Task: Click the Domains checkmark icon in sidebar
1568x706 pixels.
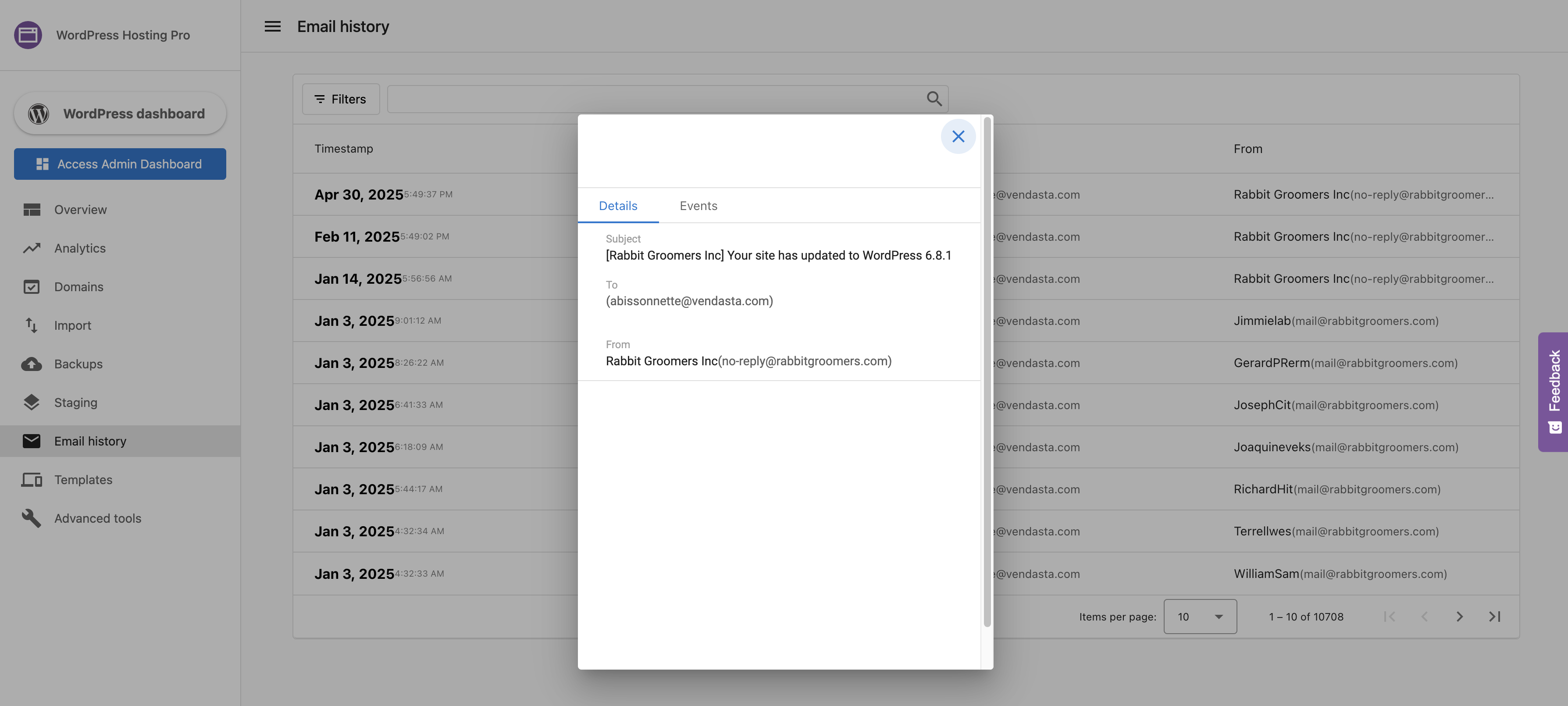Action: [x=32, y=286]
